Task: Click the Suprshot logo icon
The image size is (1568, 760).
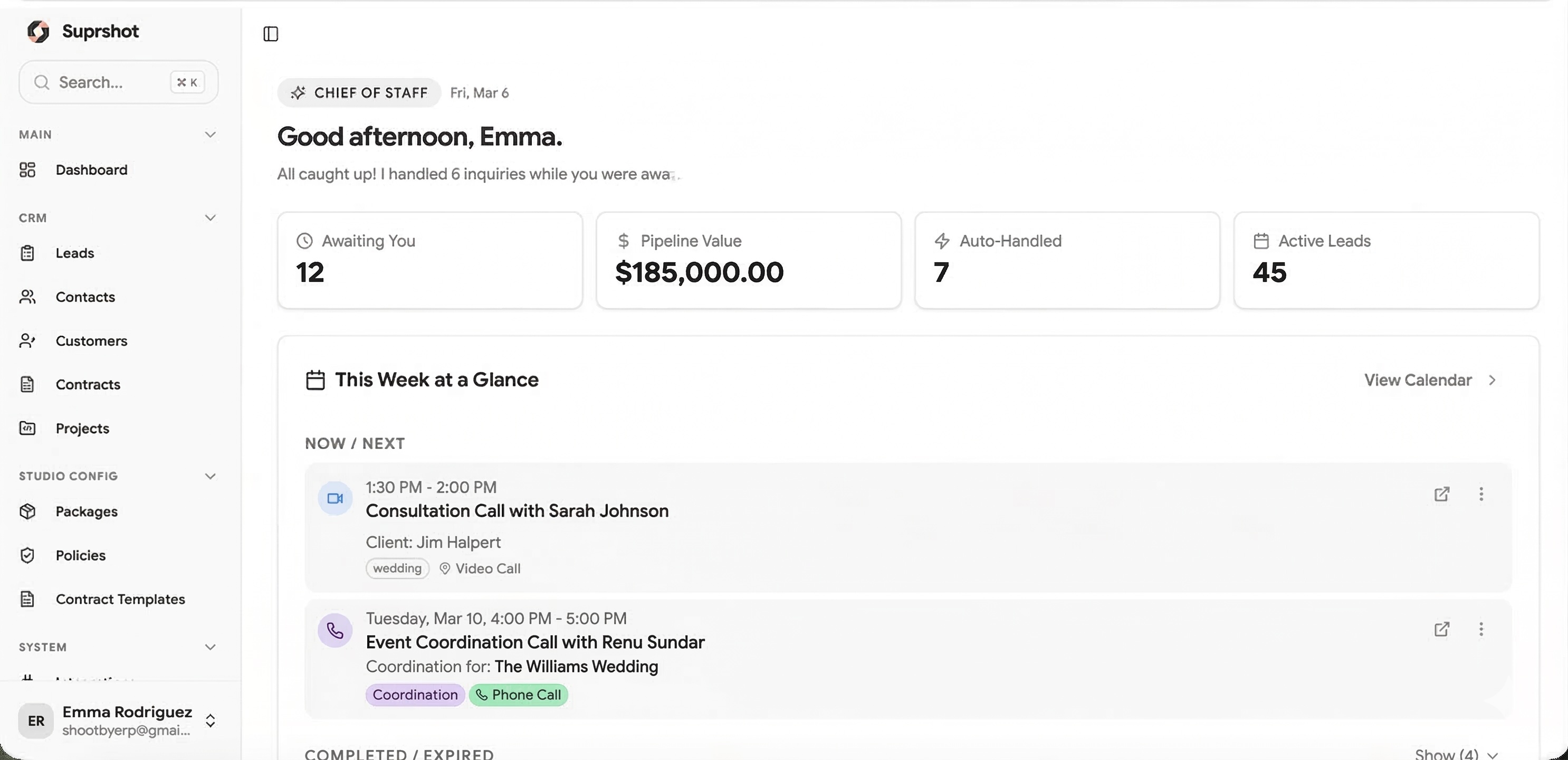Action: click(x=39, y=31)
